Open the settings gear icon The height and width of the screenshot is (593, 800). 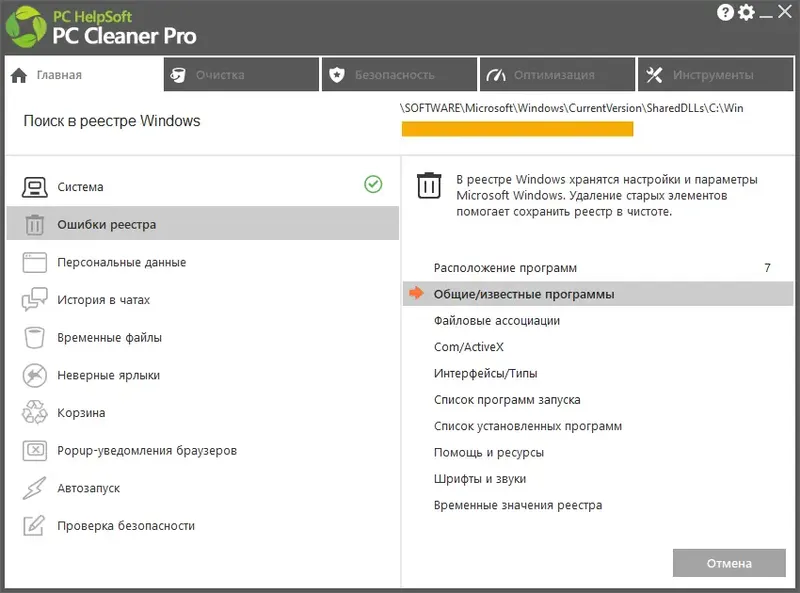(746, 12)
